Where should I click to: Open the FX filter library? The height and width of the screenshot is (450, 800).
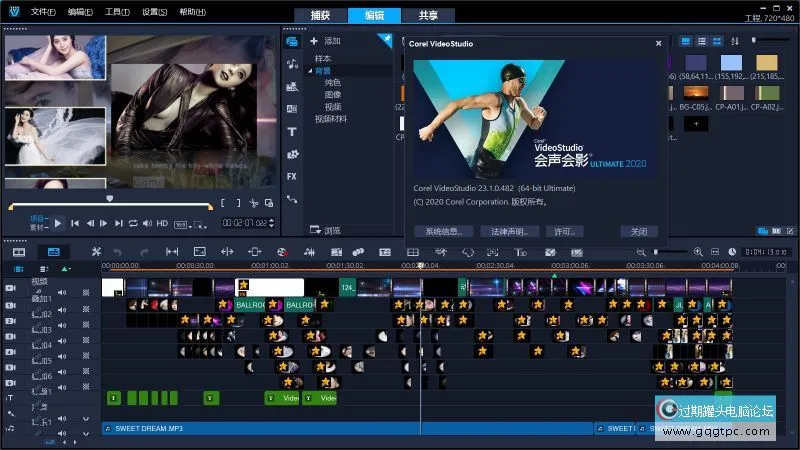point(292,176)
